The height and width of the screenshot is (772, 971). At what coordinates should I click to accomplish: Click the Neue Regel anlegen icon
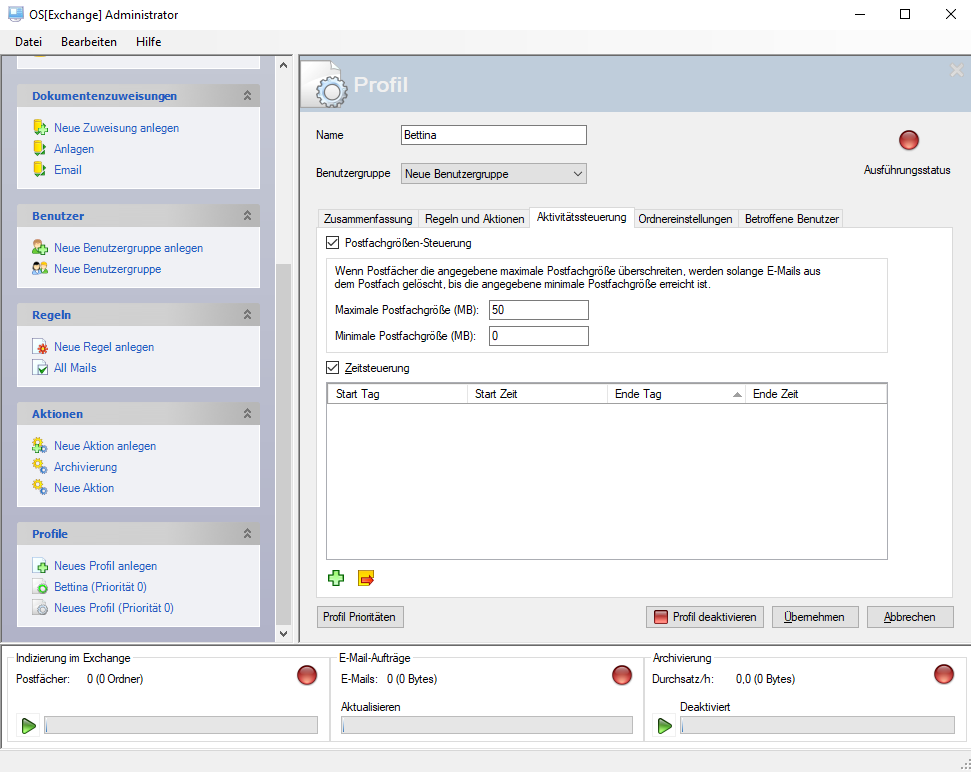coord(40,347)
